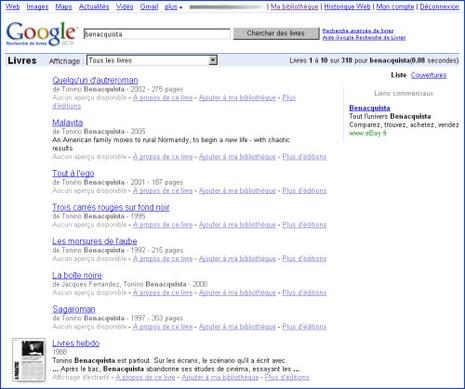The height and width of the screenshot is (389, 465).
Task: Click 'À propos de ce livre' for Malavita
Action: click(163, 157)
